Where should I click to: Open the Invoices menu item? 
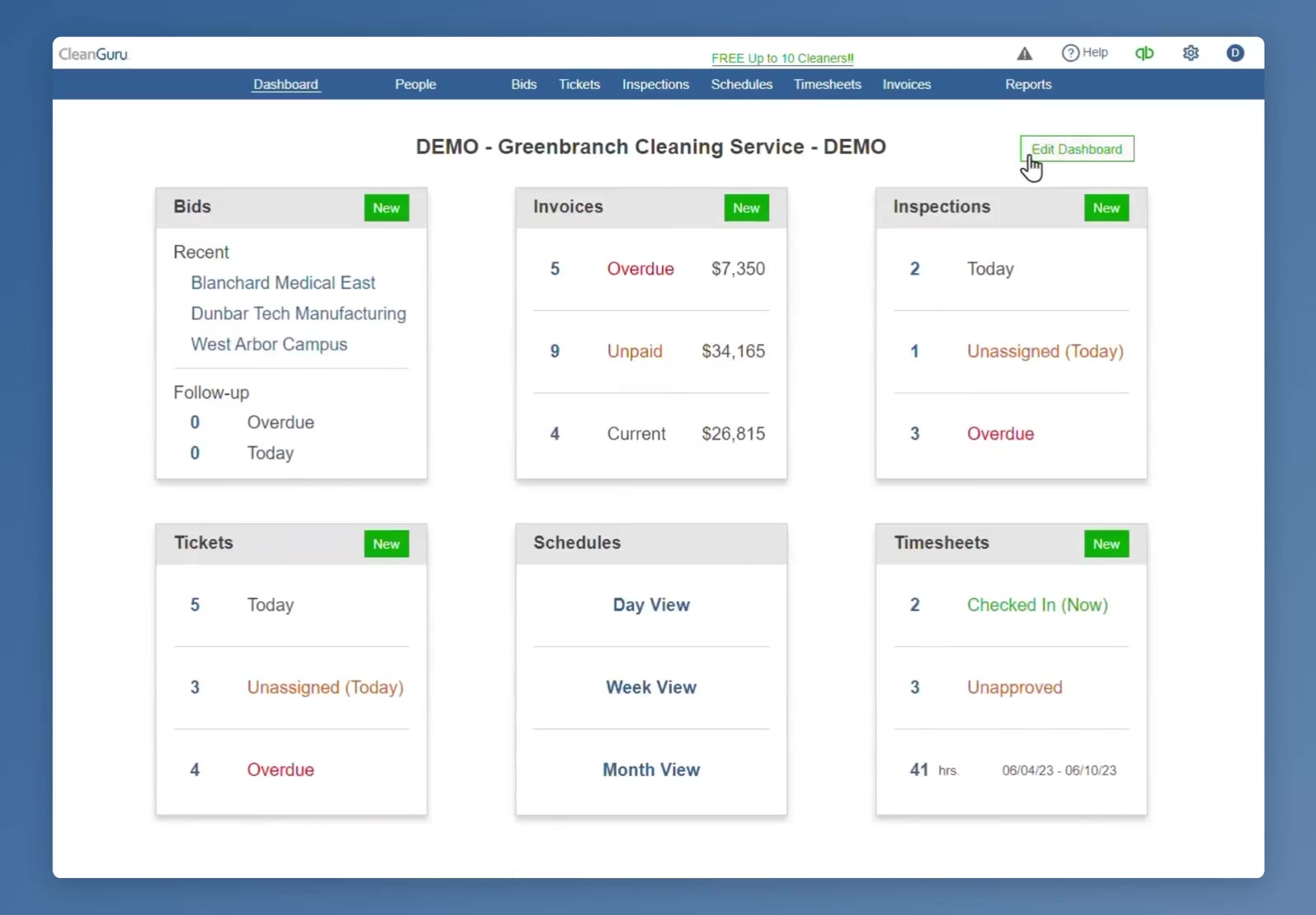coord(906,84)
